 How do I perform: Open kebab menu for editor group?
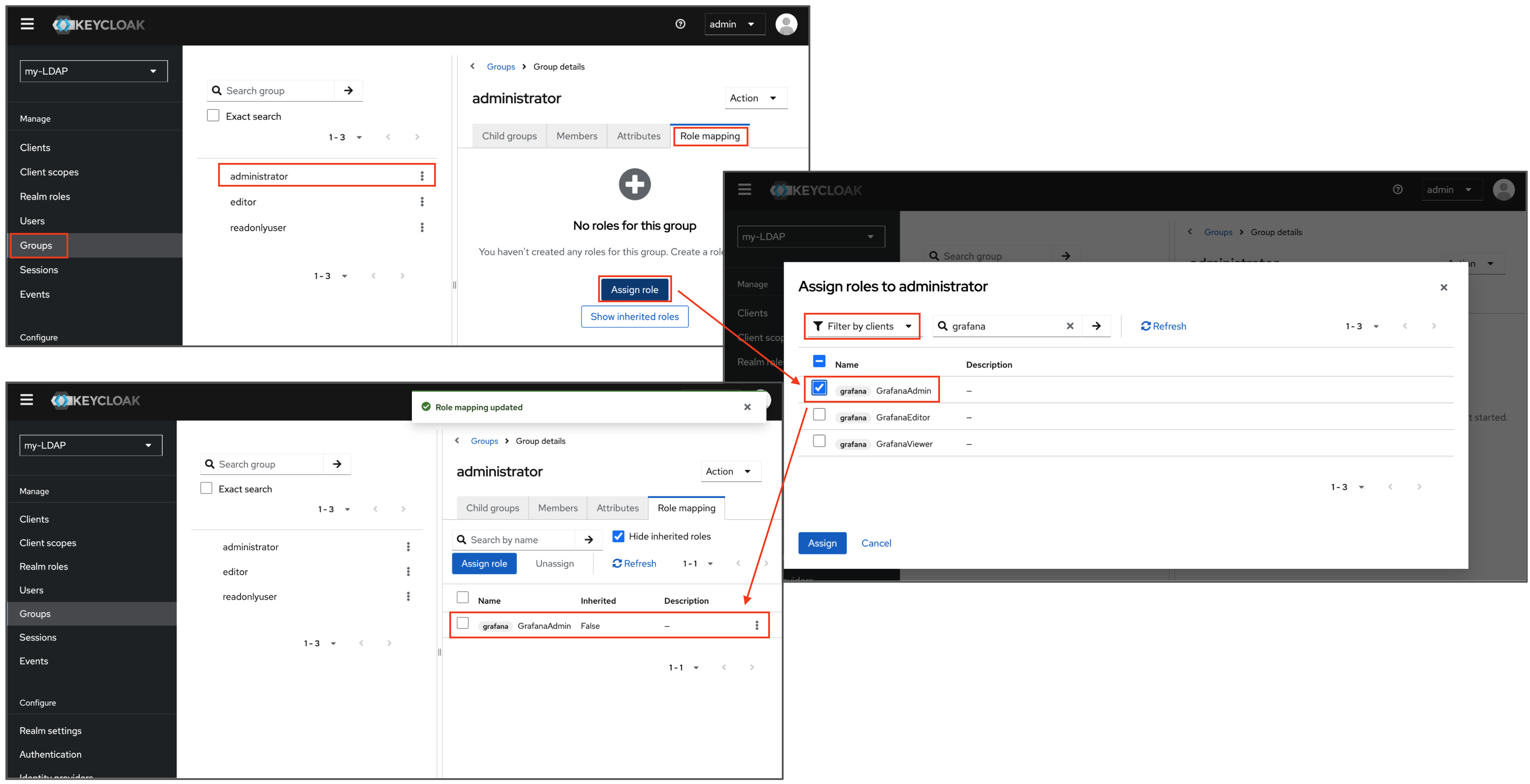(x=422, y=202)
